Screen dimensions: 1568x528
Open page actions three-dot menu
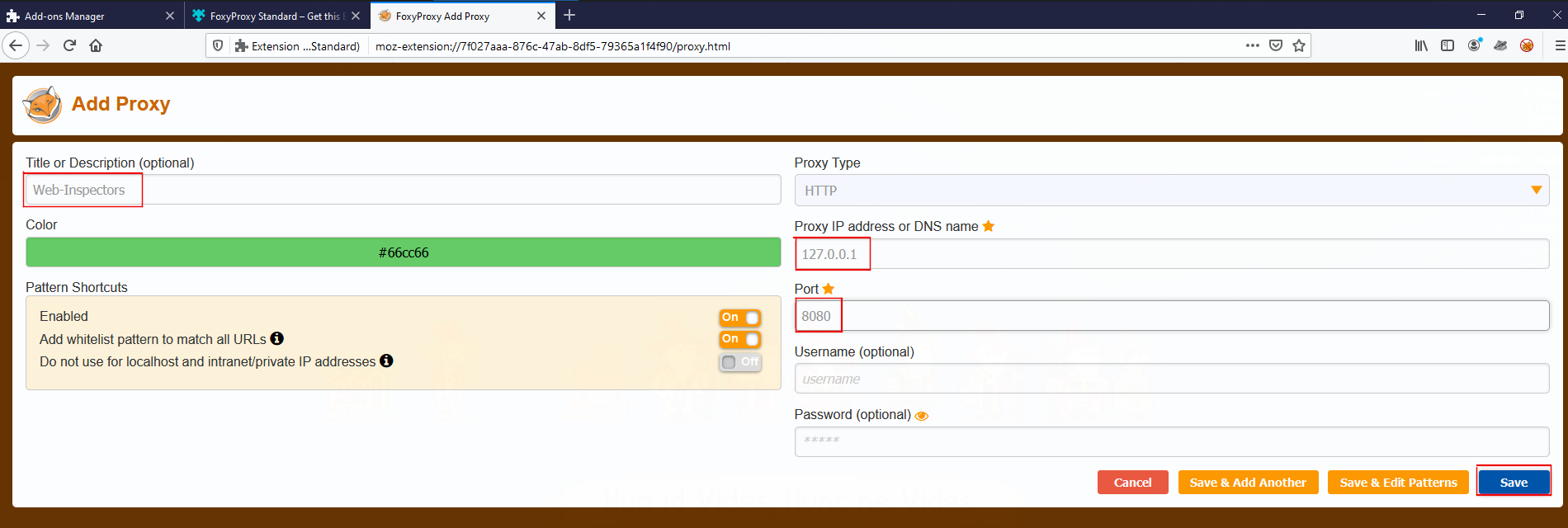click(x=1253, y=45)
